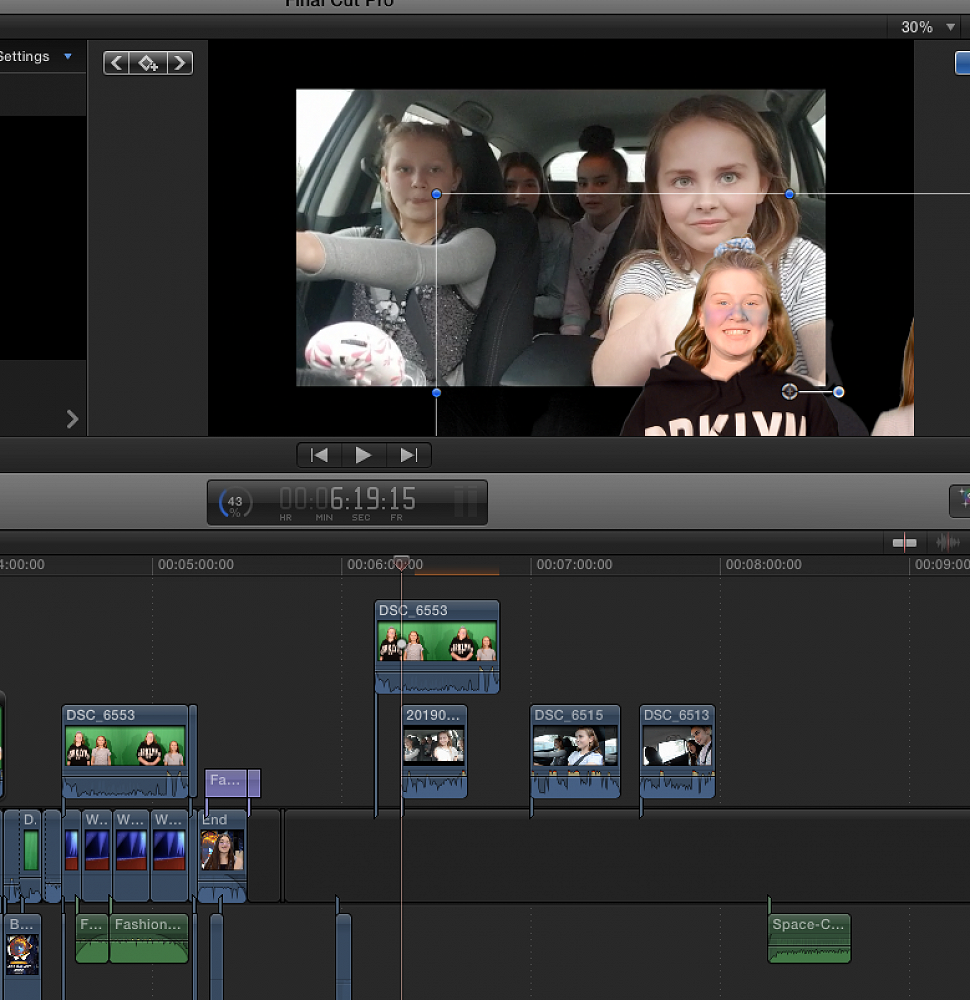Screen dimensions: 970x1000
Task: Toggle audio skimming waveform icon
Action: pyautogui.click(x=945, y=542)
